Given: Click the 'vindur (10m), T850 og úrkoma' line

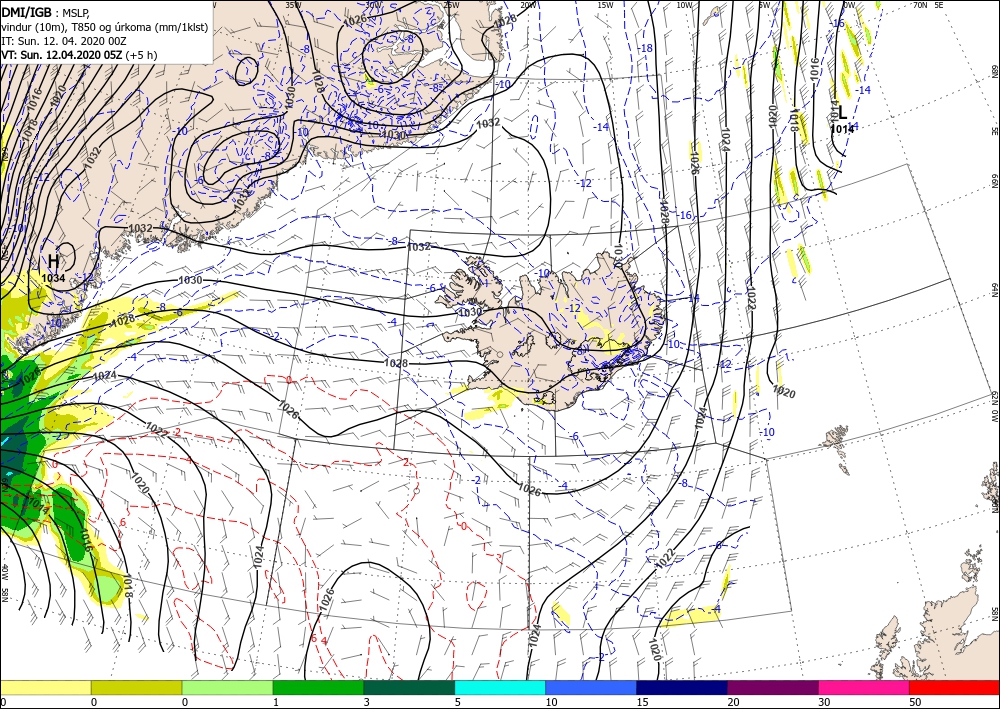Looking at the screenshot, I should (104, 27).
